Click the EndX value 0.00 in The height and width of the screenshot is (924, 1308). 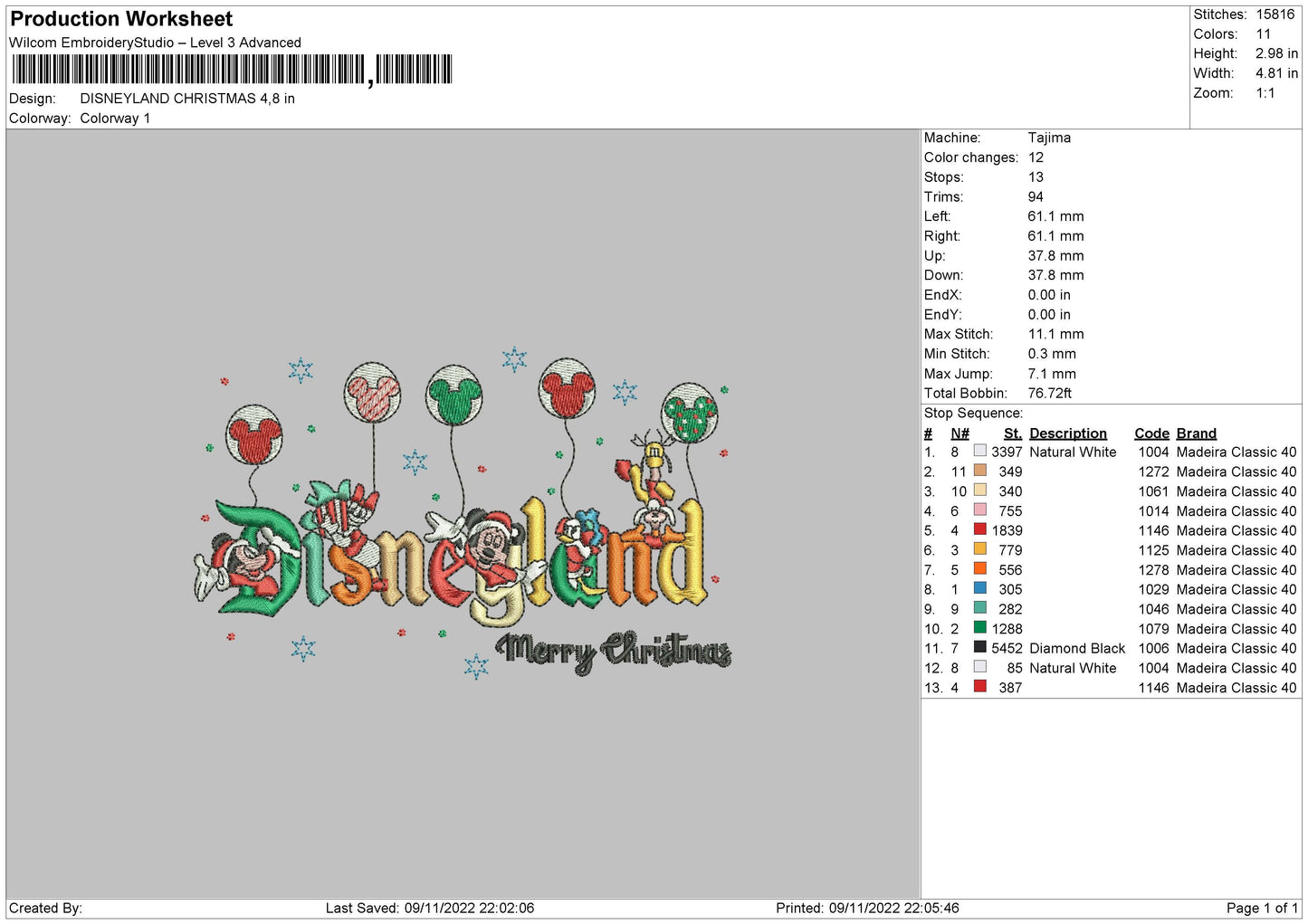click(1049, 295)
